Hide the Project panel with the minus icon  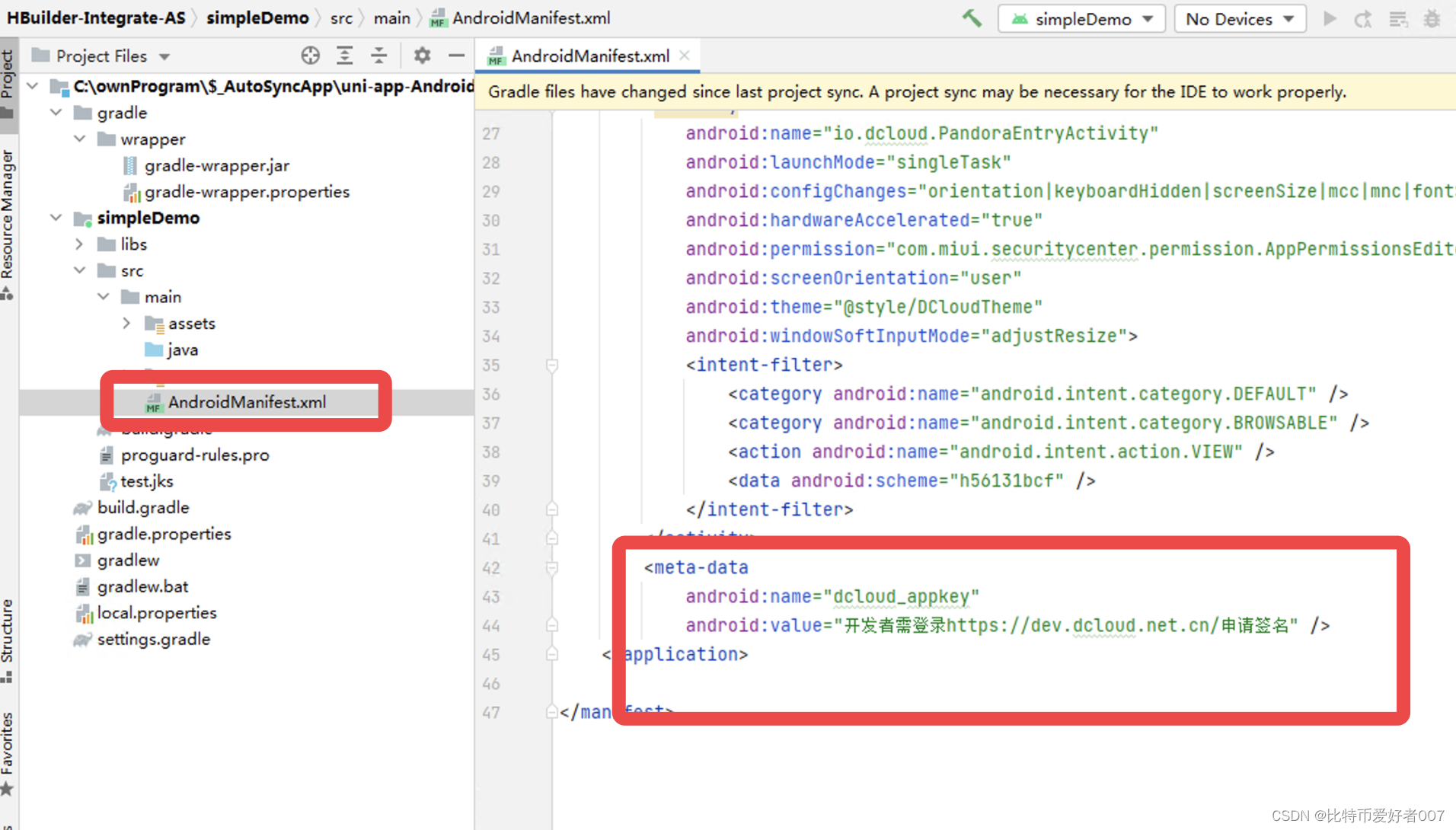click(455, 55)
